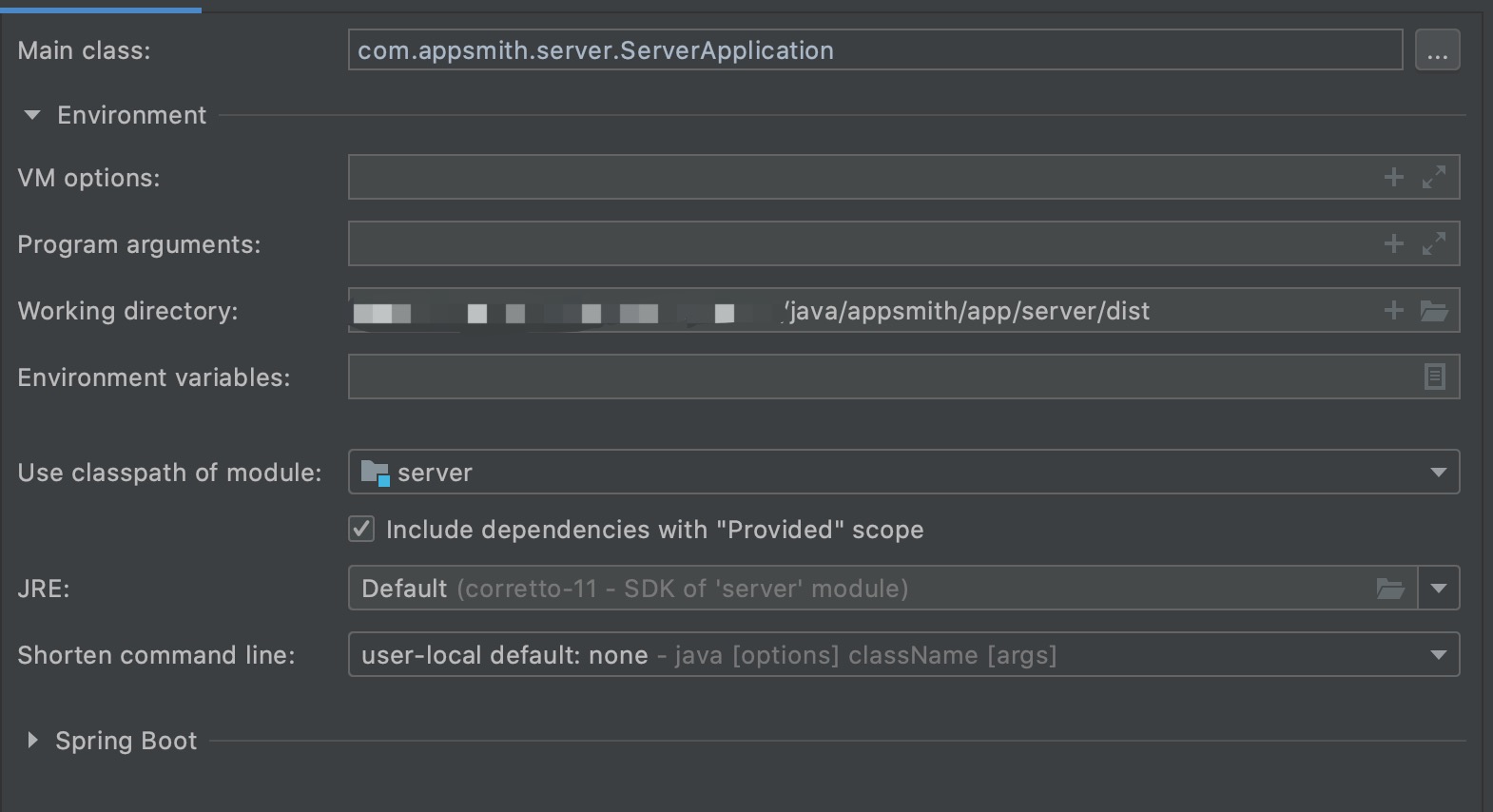Insert macro in Program arguments field

1394,243
